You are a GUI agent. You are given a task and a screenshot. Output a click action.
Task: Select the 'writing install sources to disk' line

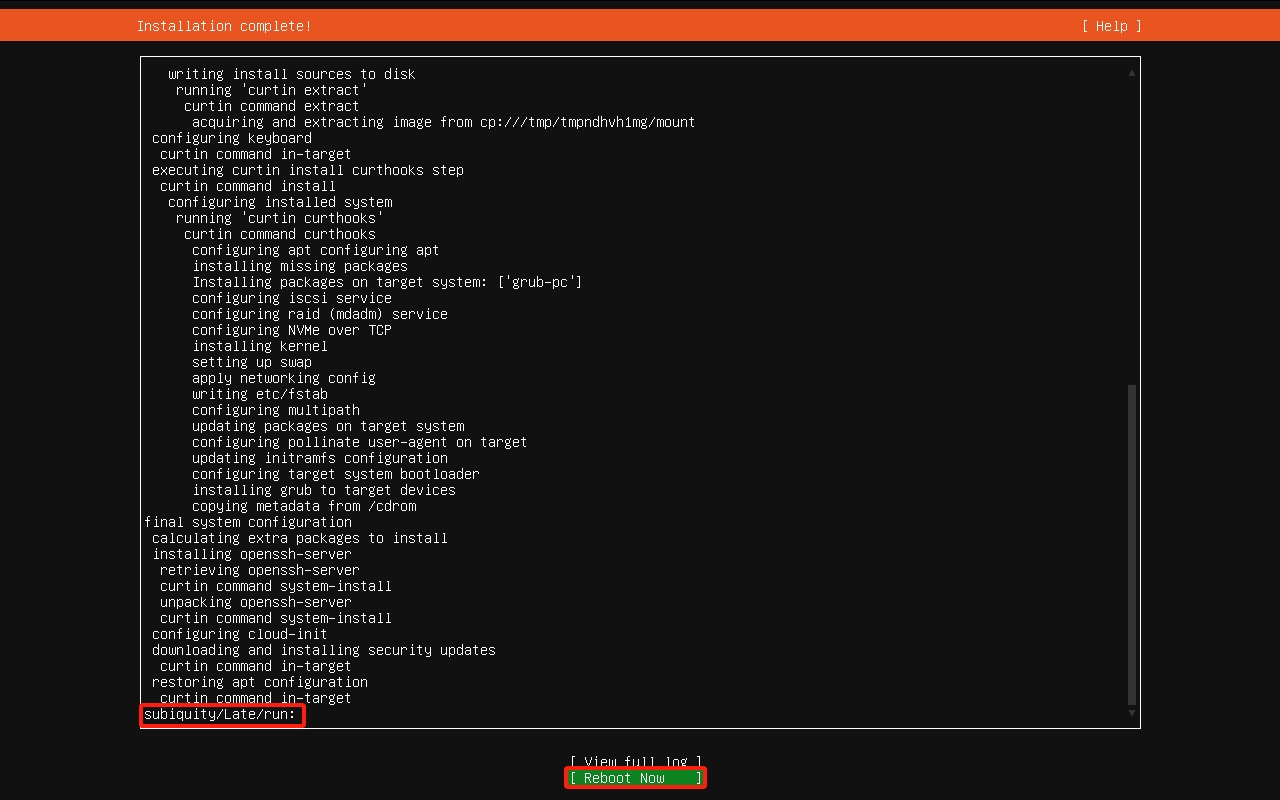tap(292, 74)
